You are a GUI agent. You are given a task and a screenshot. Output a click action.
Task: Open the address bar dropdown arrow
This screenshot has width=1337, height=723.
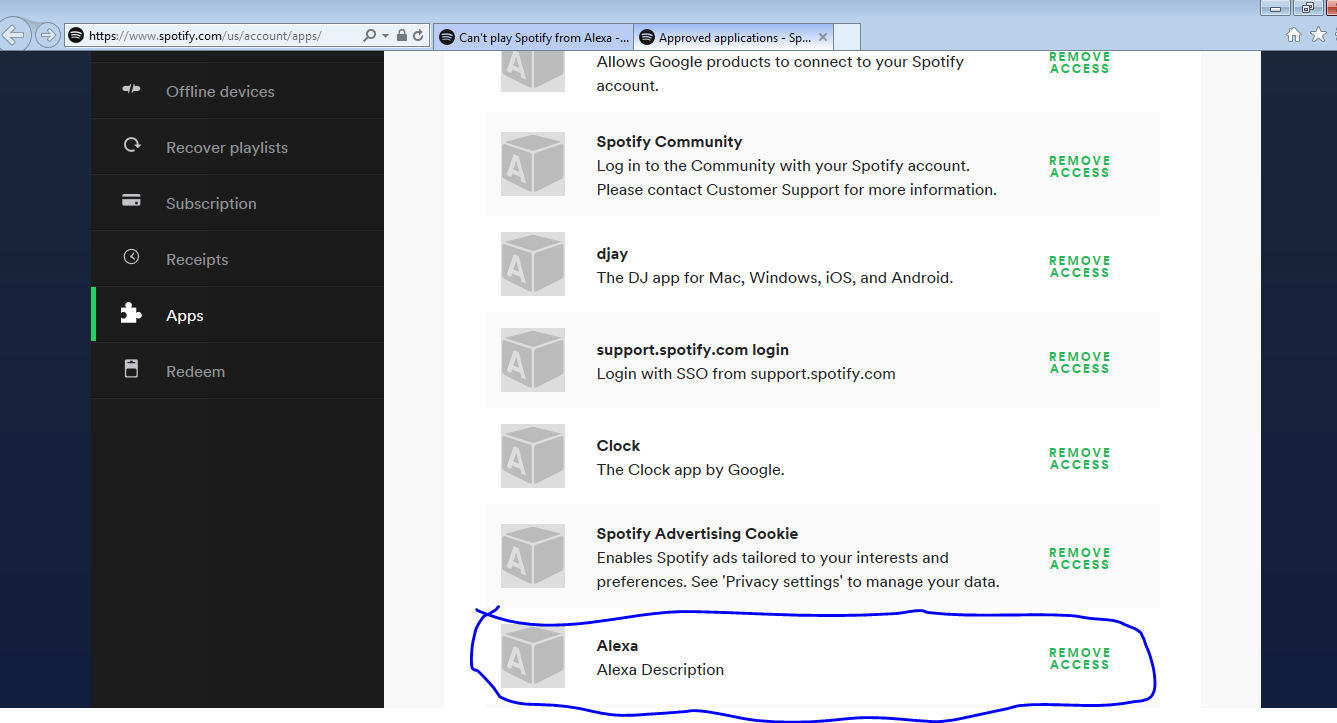coord(386,36)
